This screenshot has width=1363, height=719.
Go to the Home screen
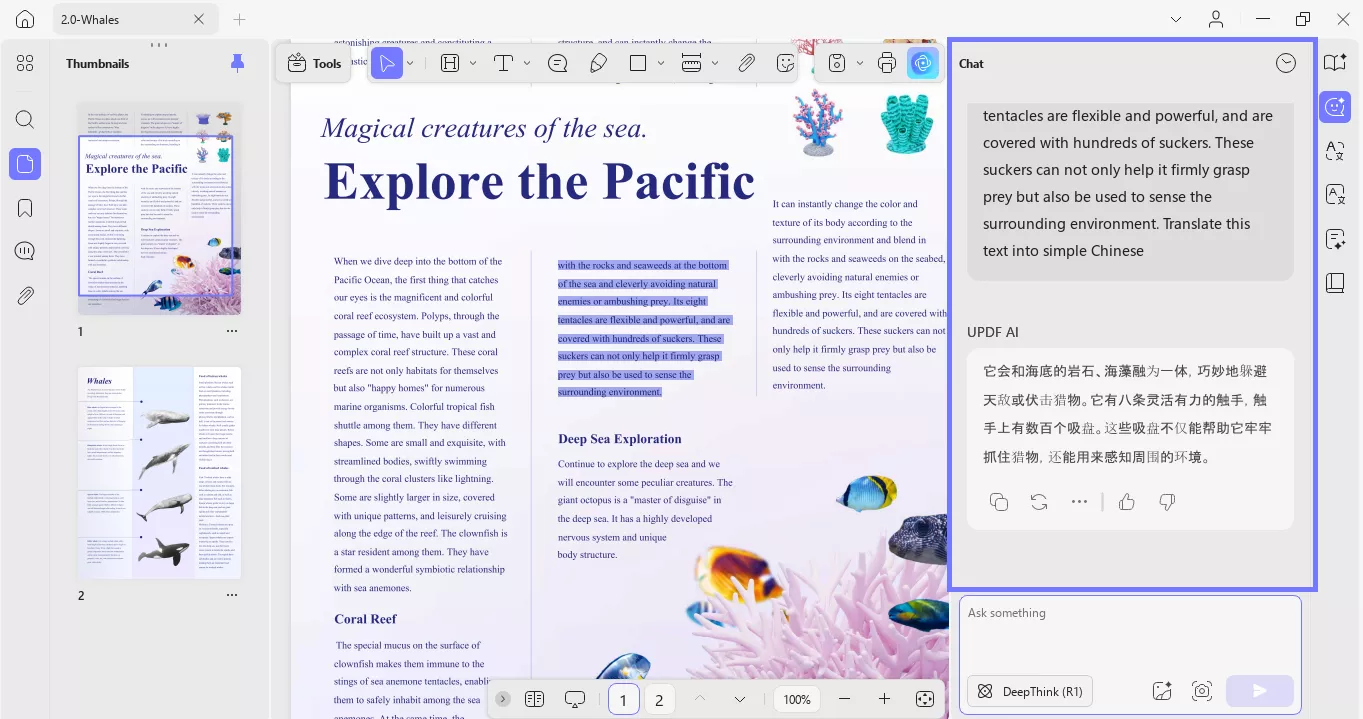pos(25,19)
